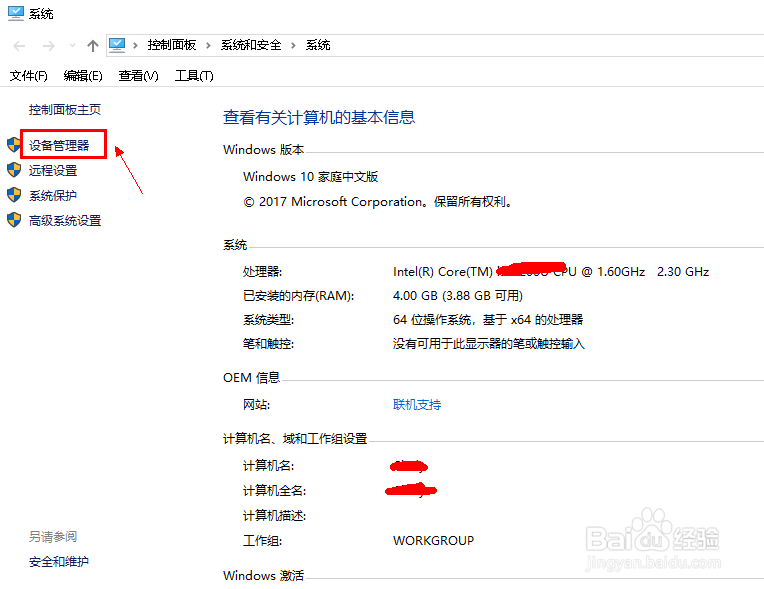Expand chevron after 系统和安全 breadcrumb
Viewport: 764px width, 589px height.
(293, 45)
